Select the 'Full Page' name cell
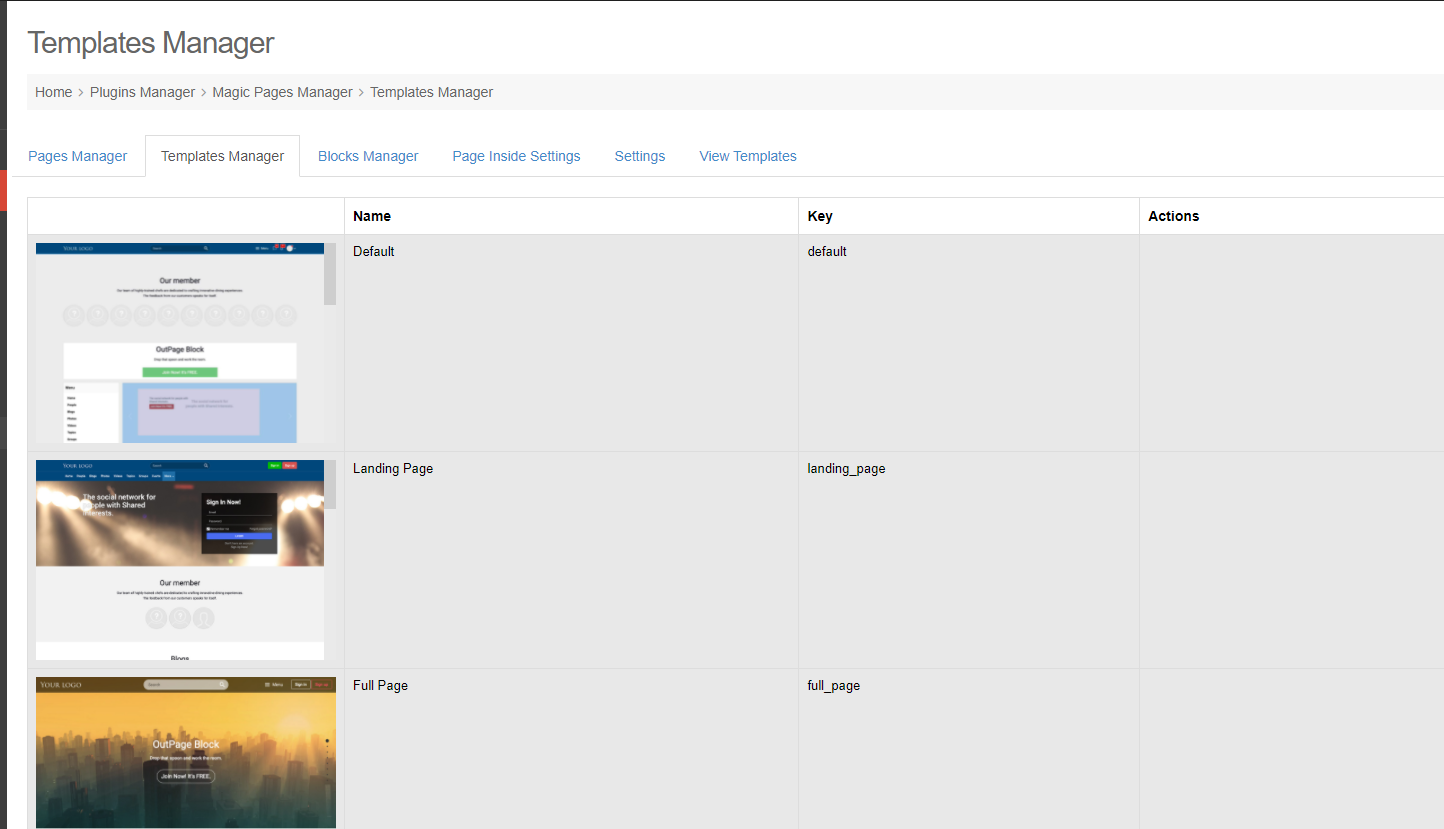The width and height of the screenshot is (1444, 829). point(571,749)
